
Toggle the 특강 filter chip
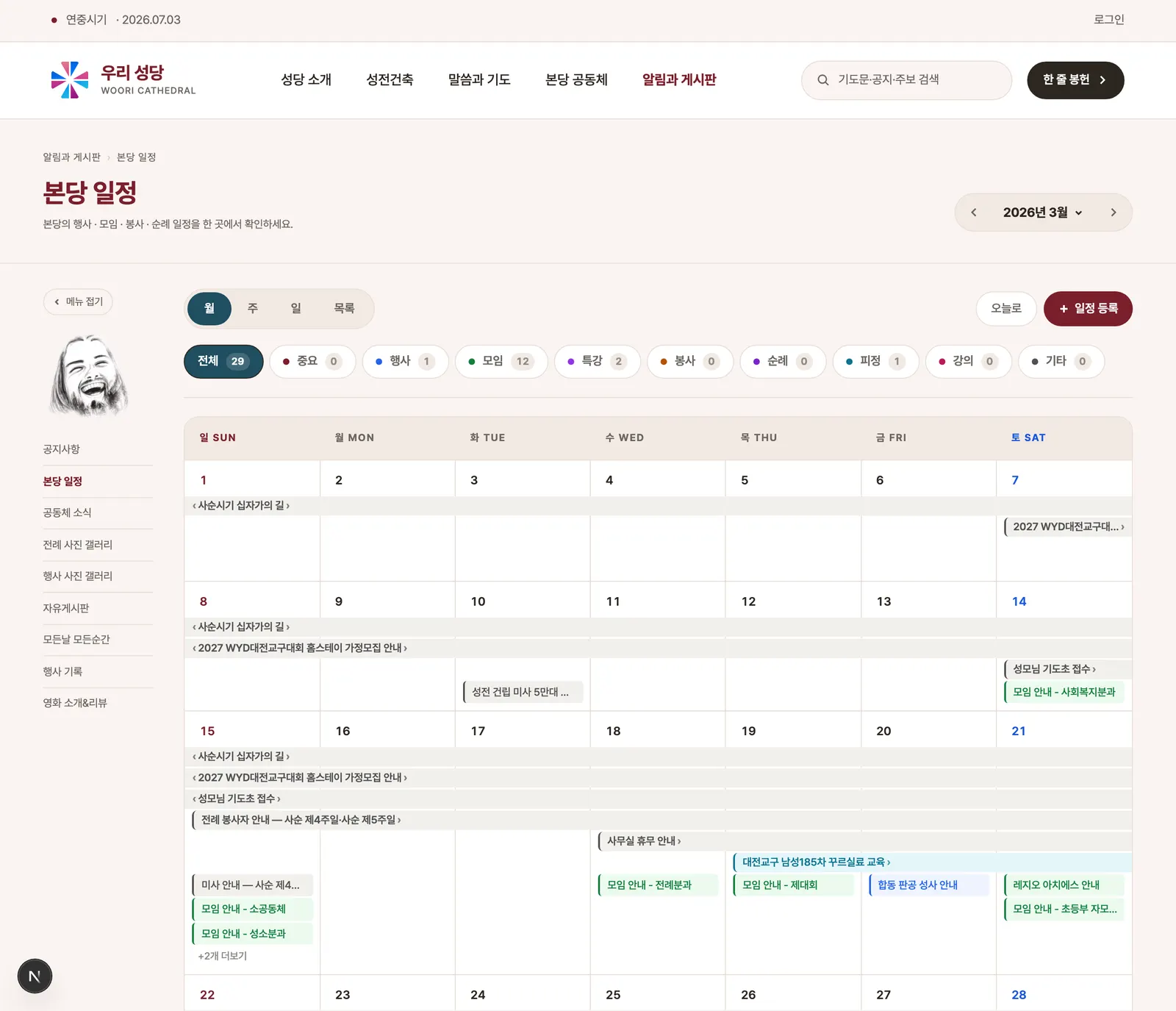click(598, 361)
